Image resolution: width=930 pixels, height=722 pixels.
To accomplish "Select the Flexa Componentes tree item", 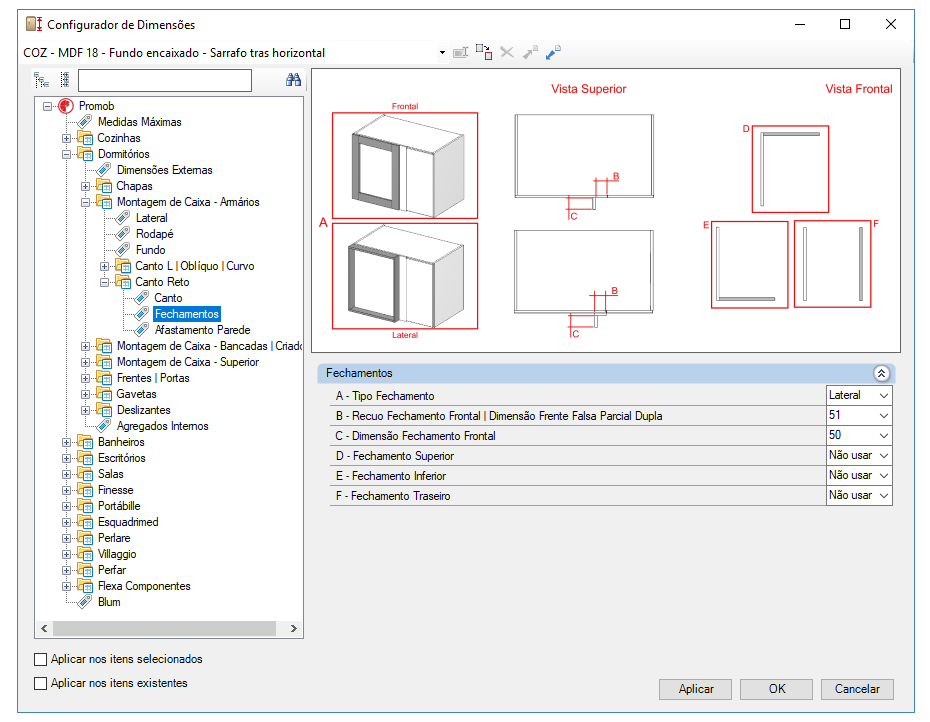I will [144, 586].
